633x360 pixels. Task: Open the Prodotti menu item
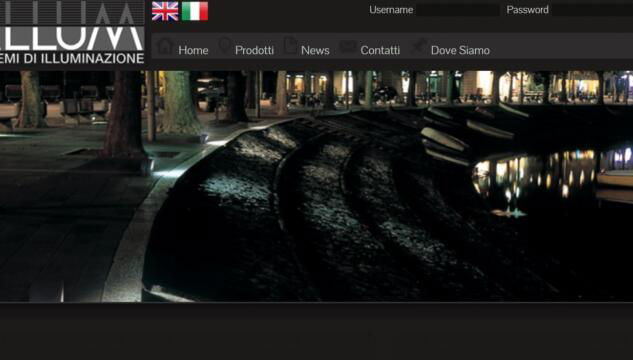(254, 50)
